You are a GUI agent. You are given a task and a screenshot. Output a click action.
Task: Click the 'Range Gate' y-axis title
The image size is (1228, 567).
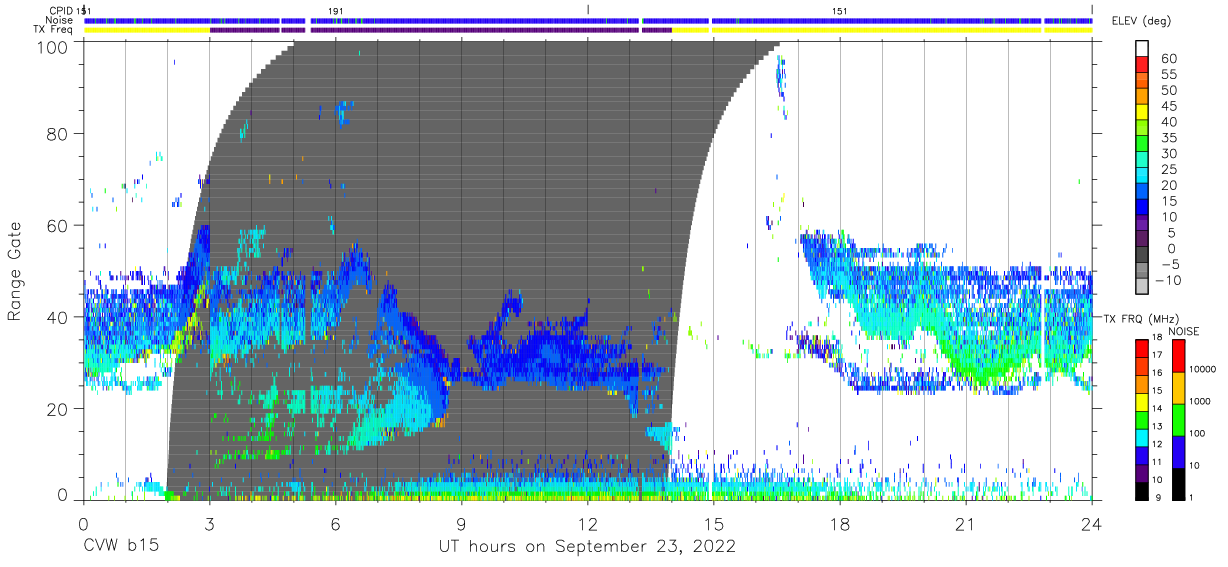(x=15, y=273)
